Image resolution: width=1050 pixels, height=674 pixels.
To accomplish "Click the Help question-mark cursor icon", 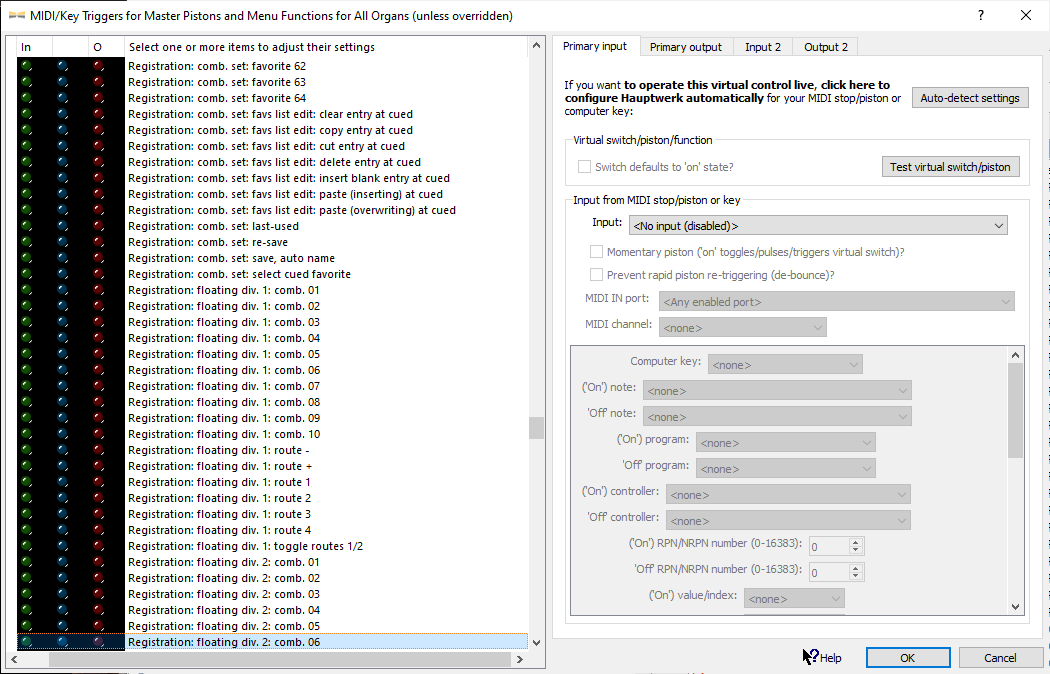I will click(811, 657).
